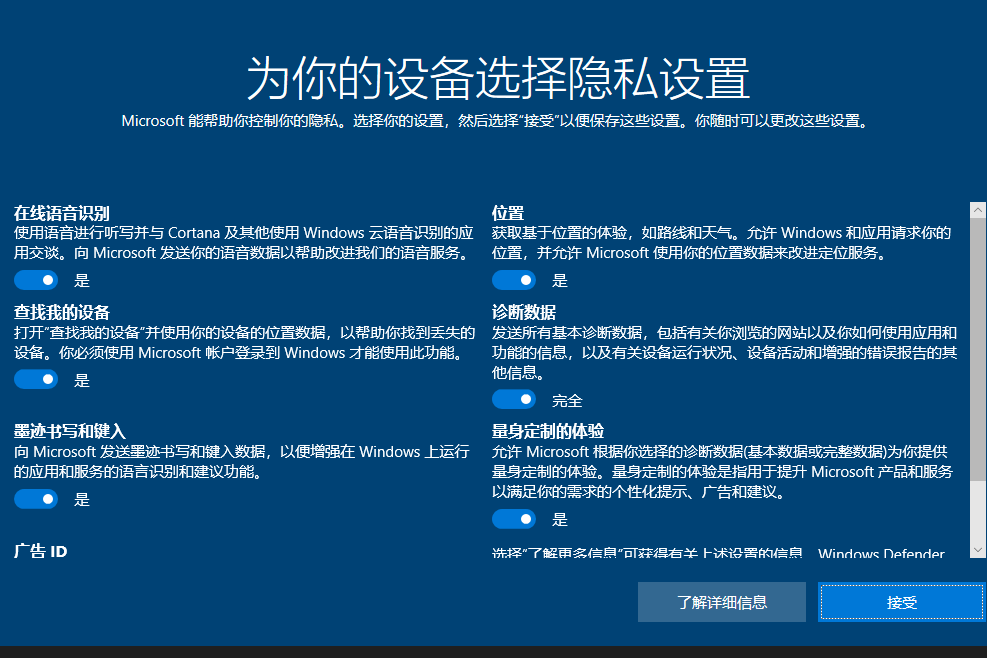Disable the 量身定制的体验 toggle
This screenshot has width=987, height=658.
click(x=514, y=519)
